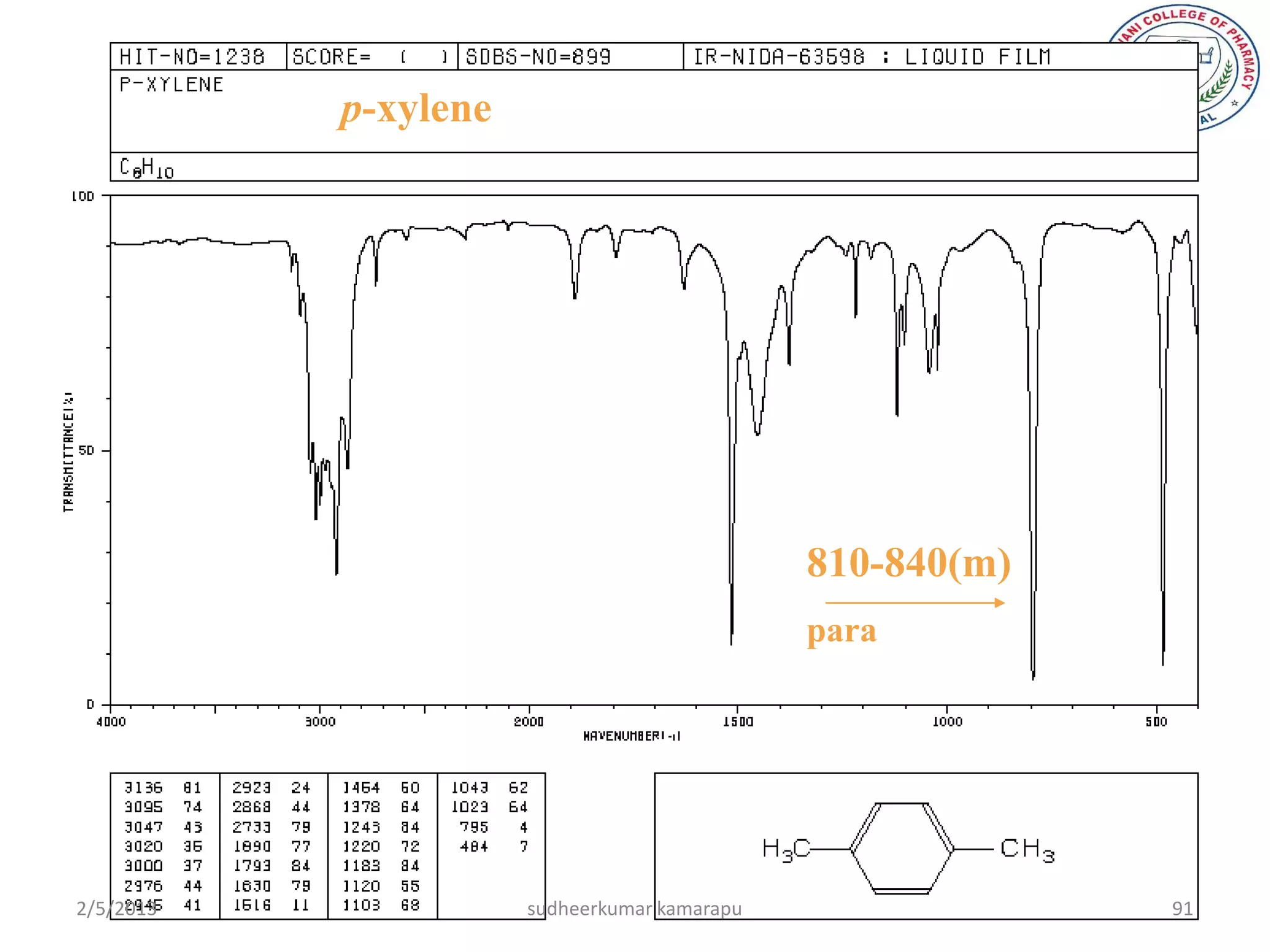Select peak table entry 1243
Image resolution: width=1270 pixels, height=952 pixels.
tap(381, 827)
